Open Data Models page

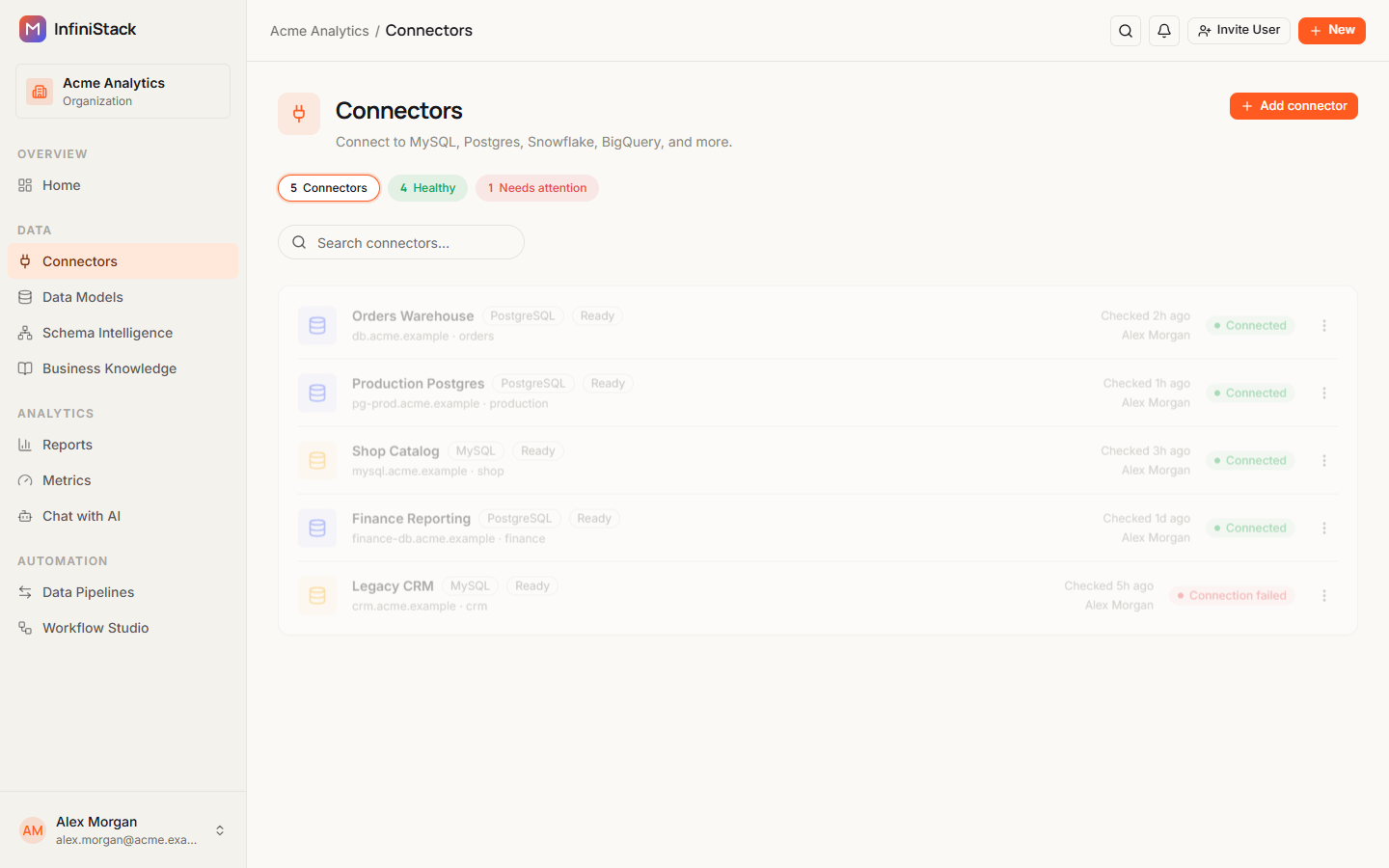123,297
